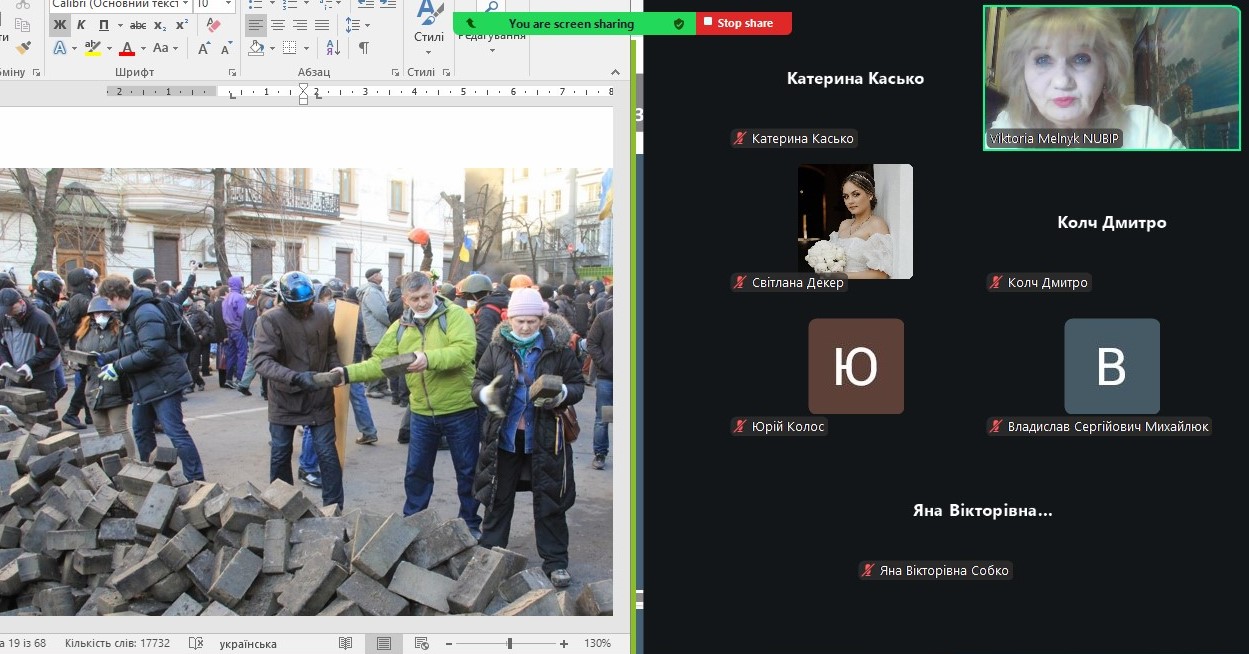
Task: Select Світлана Декер participant photo
Action: pyautogui.click(x=855, y=221)
